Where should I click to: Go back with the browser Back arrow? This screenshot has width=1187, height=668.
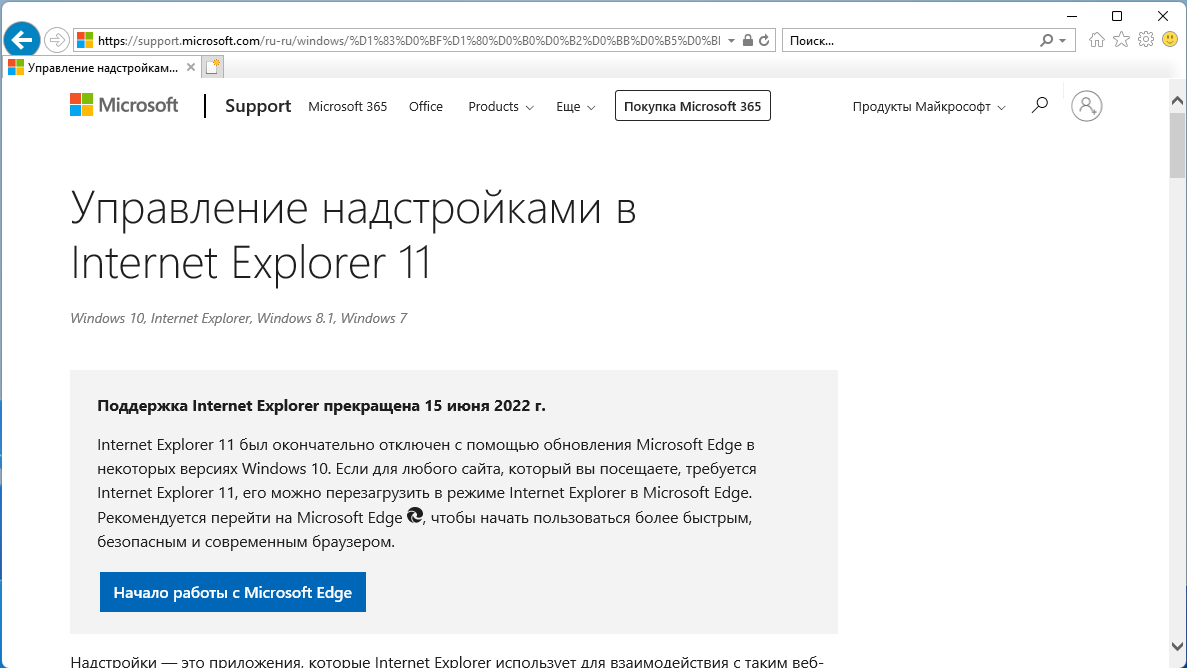22,40
